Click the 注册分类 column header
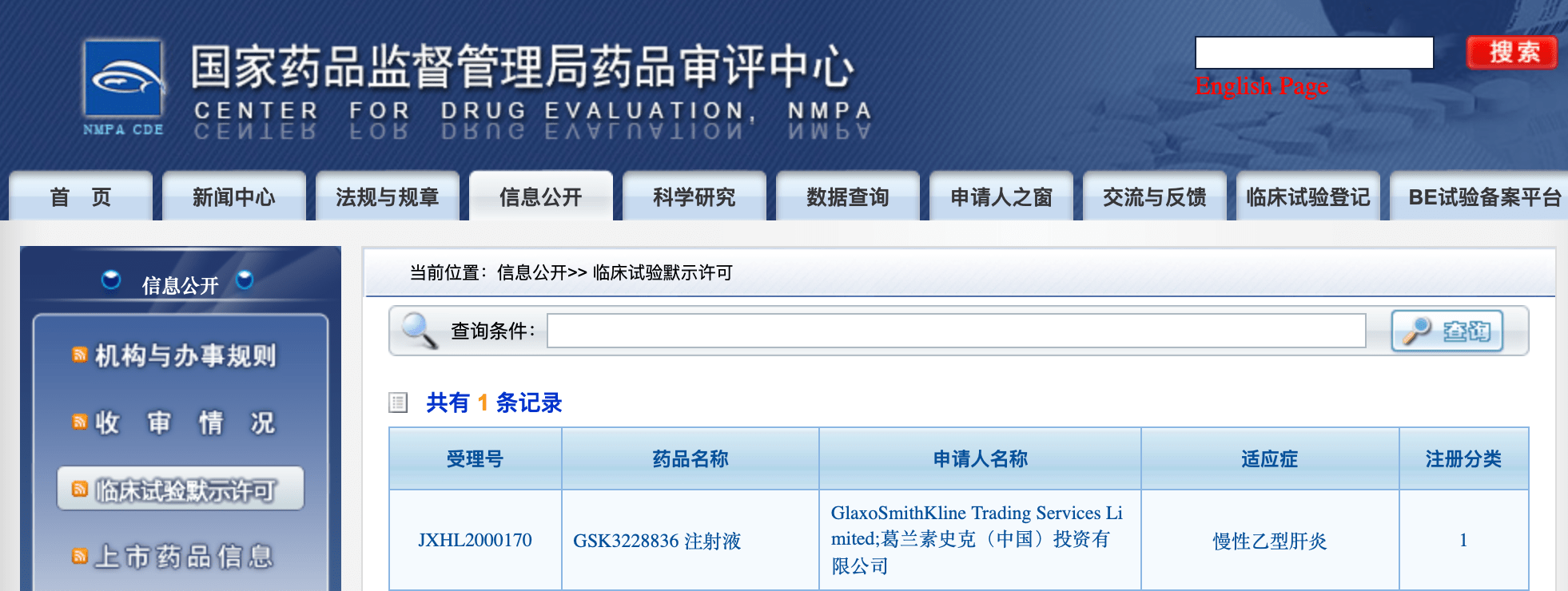Viewport: 1568px width, 591px height. (x=1463, y=458)
